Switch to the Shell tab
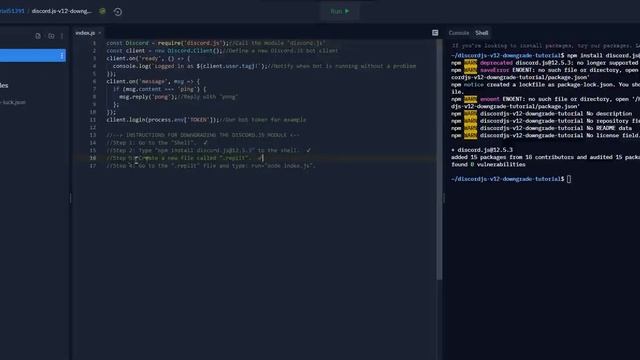Viewport: 640px width, 360px height. tap(482, 33)
